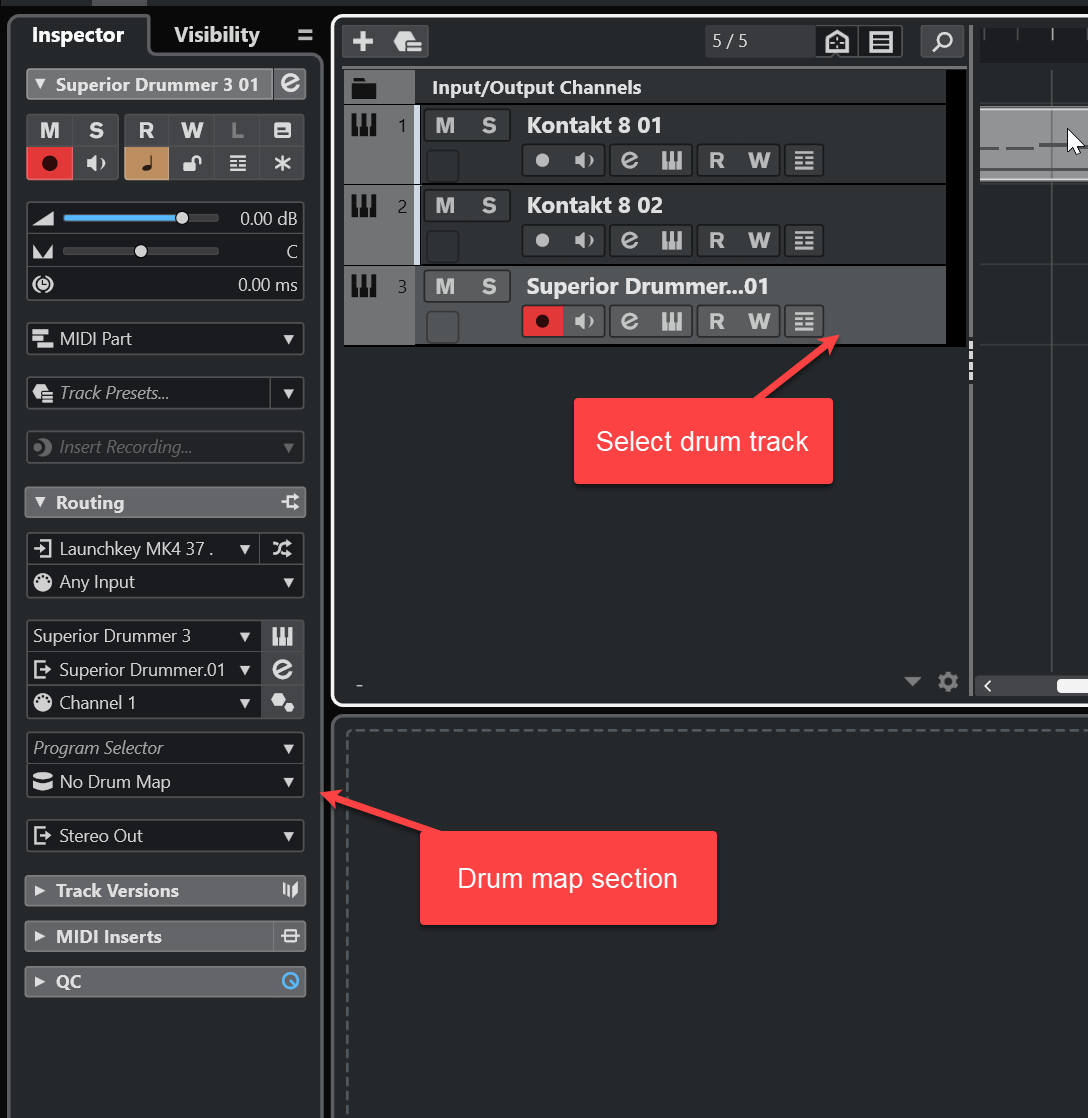
Task: Open Superior Drummer.01 output routing dropdown
Action: click(x=143, y=670)
